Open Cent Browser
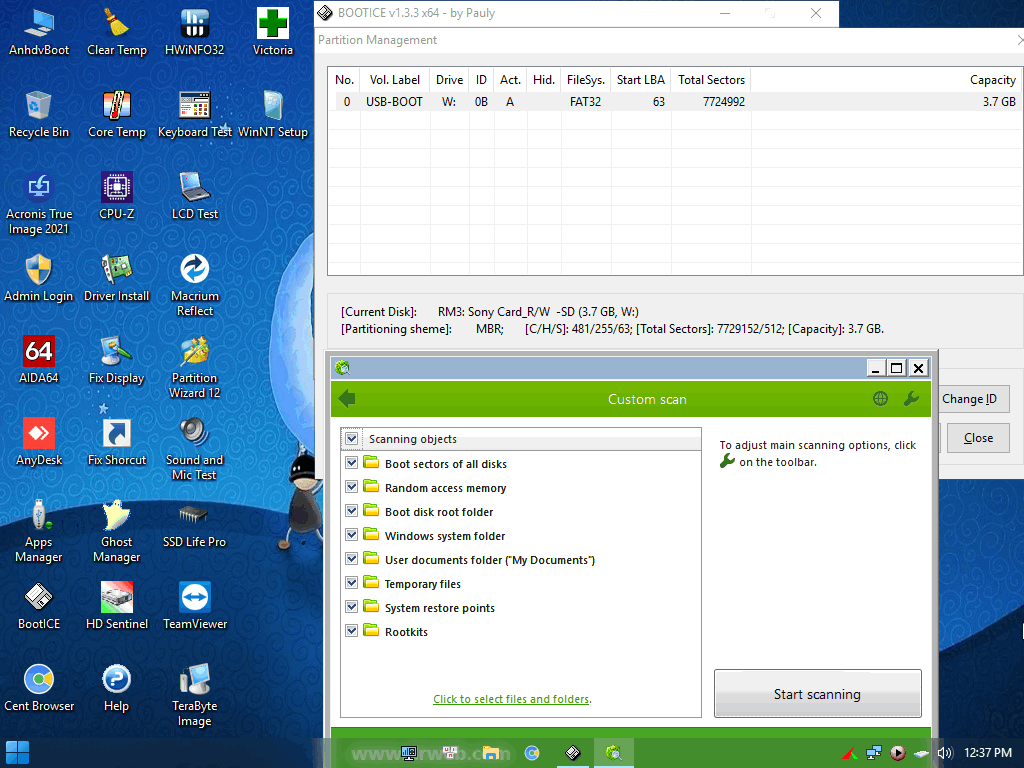The height and width of the screenshot is (768, 1024). click(x=39, y=688)
